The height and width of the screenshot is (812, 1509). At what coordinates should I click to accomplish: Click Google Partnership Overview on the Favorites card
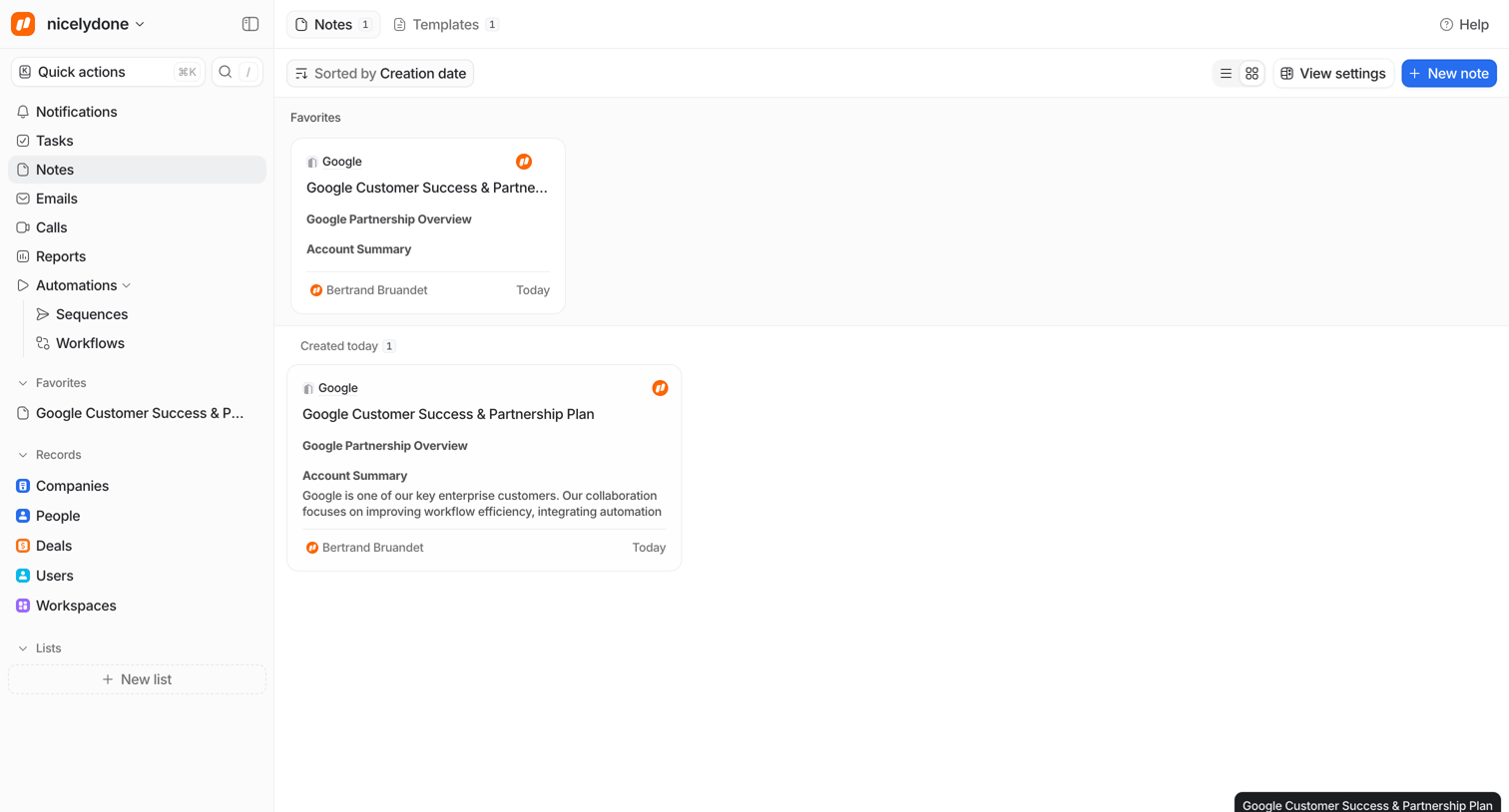pyautogui.click(x=389, y=219)
